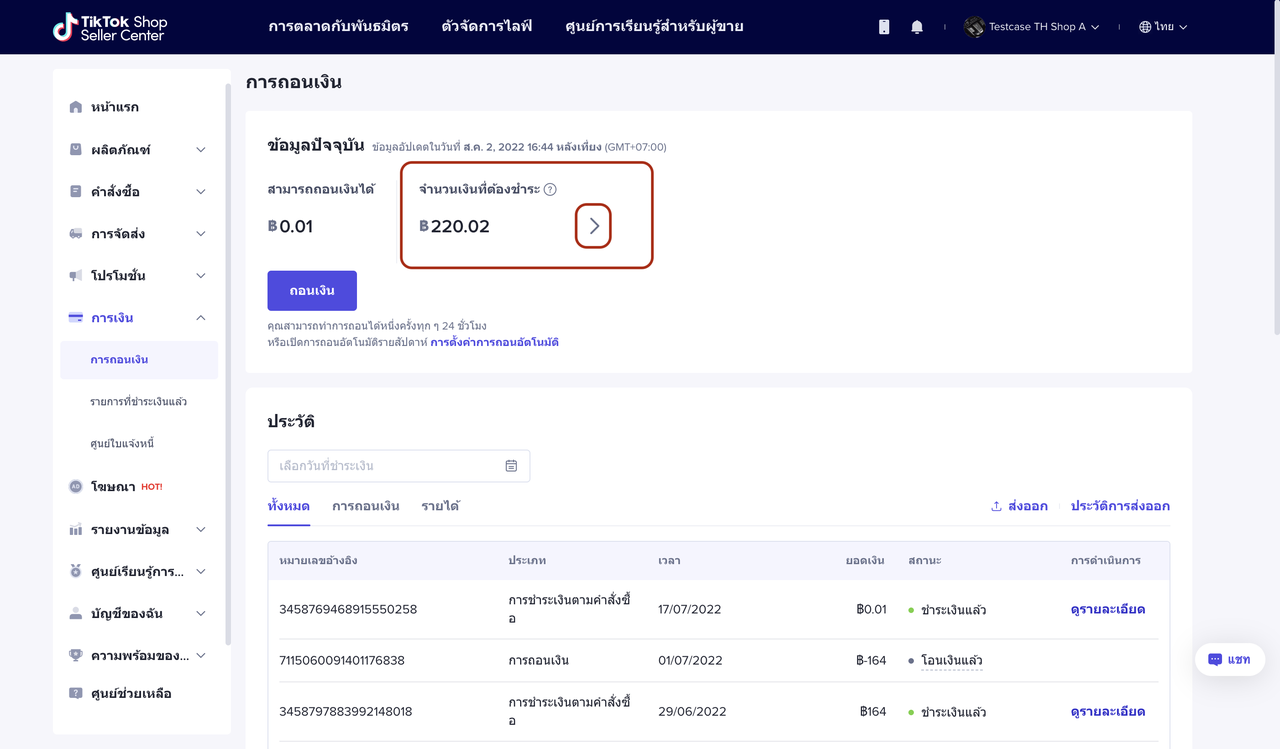Expand the ผลิตภัณฑ์ sidebar menu
The height and width of the screenshot is (749, 1280).
point(200,150)
